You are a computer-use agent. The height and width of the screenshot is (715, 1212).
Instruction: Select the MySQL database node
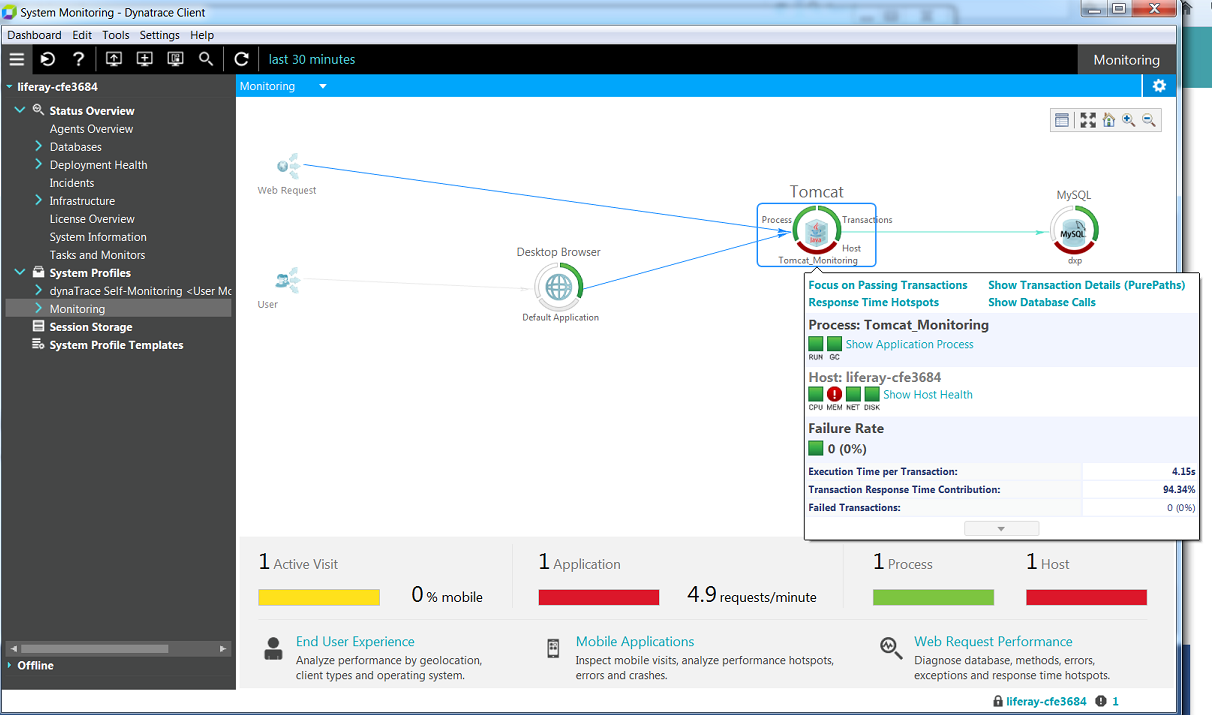coord(1074,231)
